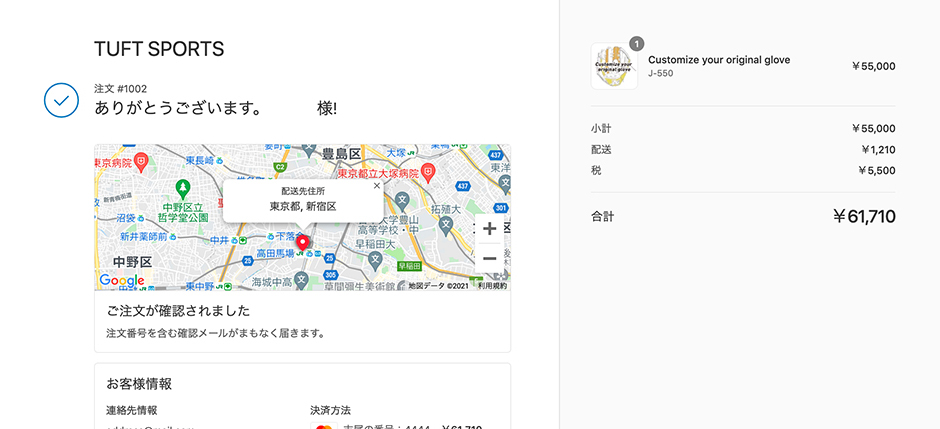The image size is (940, 429).
Task: Click the 決済方法 label
Action: click(330, 410)
